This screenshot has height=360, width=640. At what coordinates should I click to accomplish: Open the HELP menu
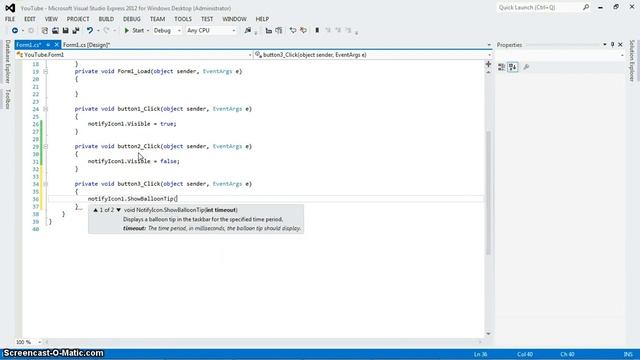[x=262, y=19]
